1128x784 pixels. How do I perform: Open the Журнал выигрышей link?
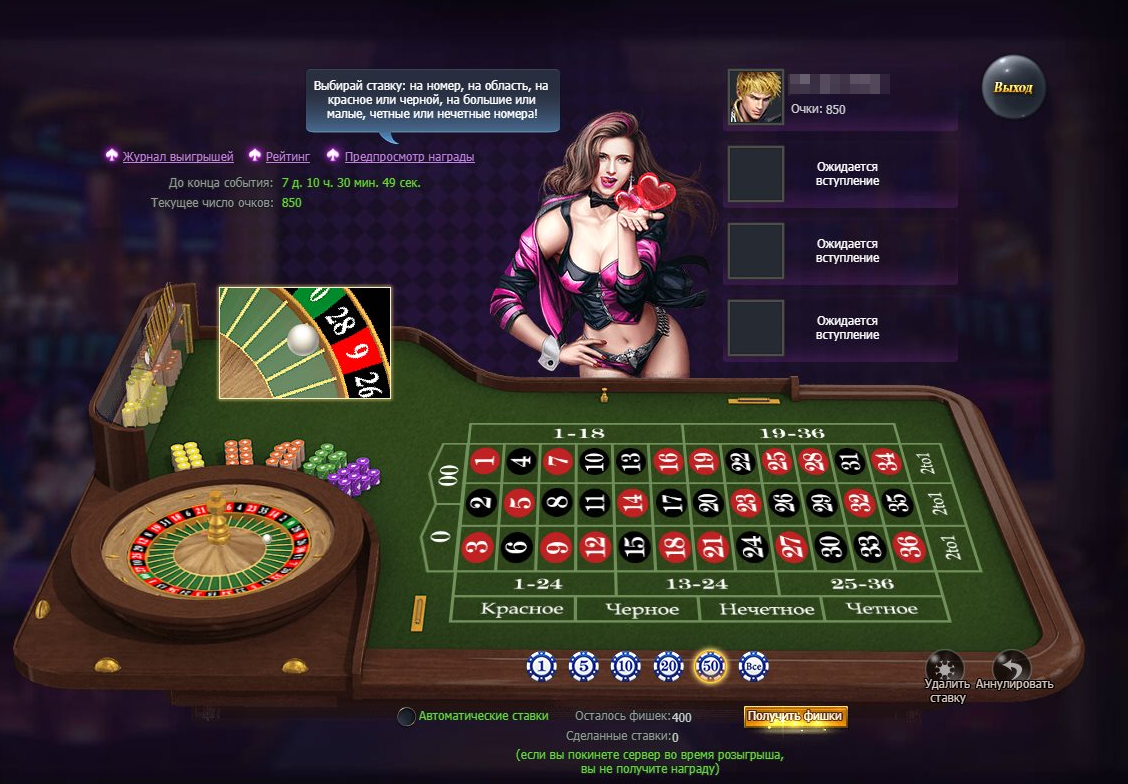tap(178, 157)
